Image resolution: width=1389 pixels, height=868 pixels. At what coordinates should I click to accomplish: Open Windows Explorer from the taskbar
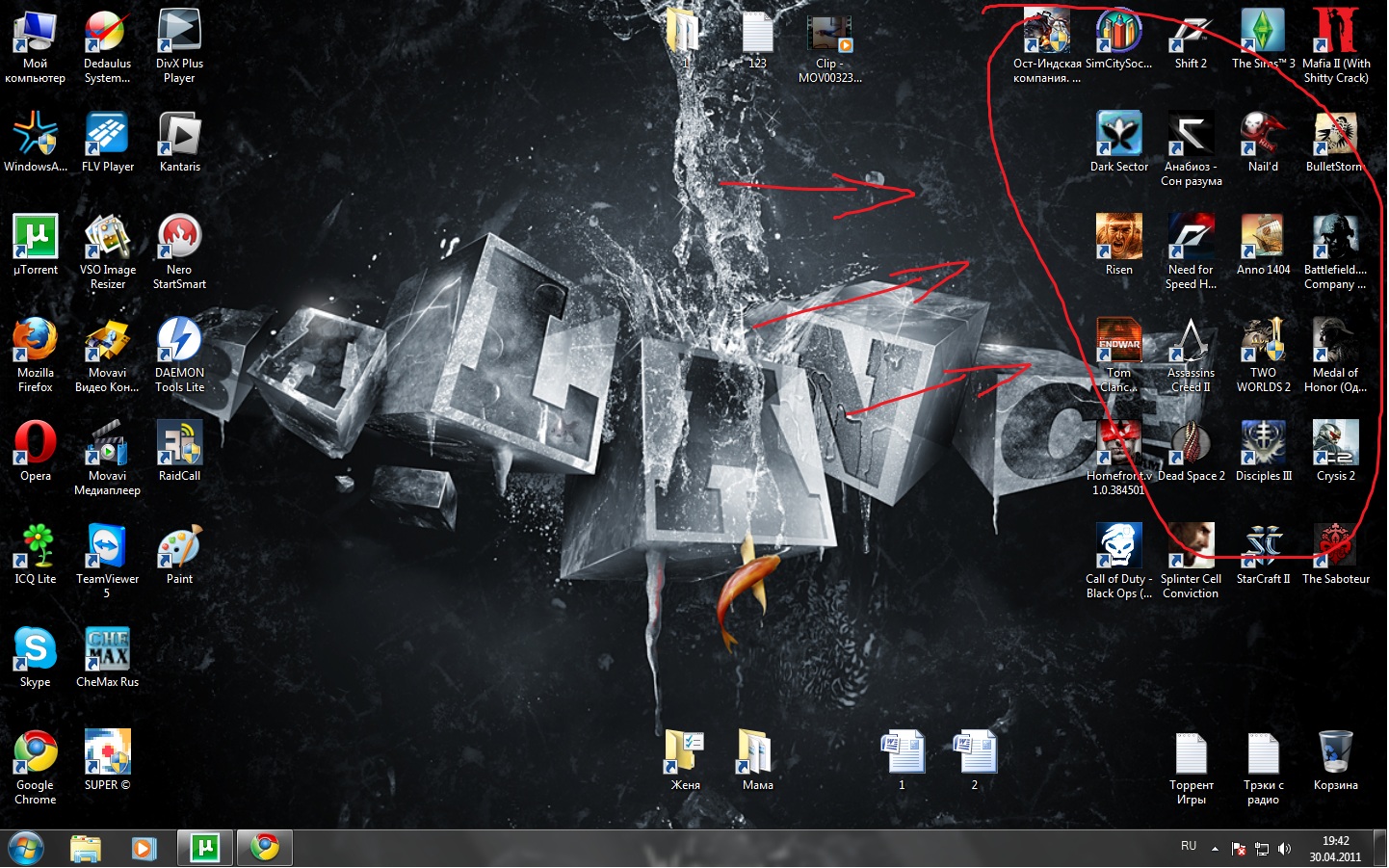(x=86, y=849)
